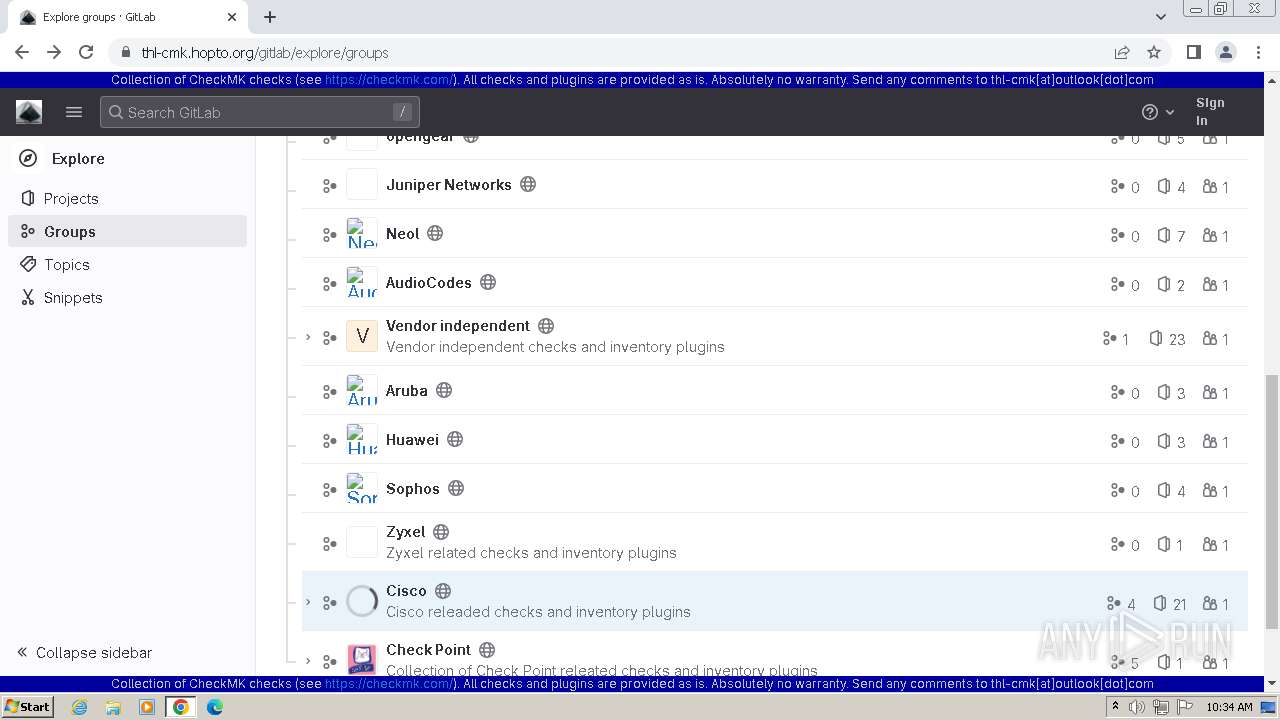The height and width of the screenshot is (720, 1280).
Task: Open the Explore heading in sidebar
Action: pos(78,158)
